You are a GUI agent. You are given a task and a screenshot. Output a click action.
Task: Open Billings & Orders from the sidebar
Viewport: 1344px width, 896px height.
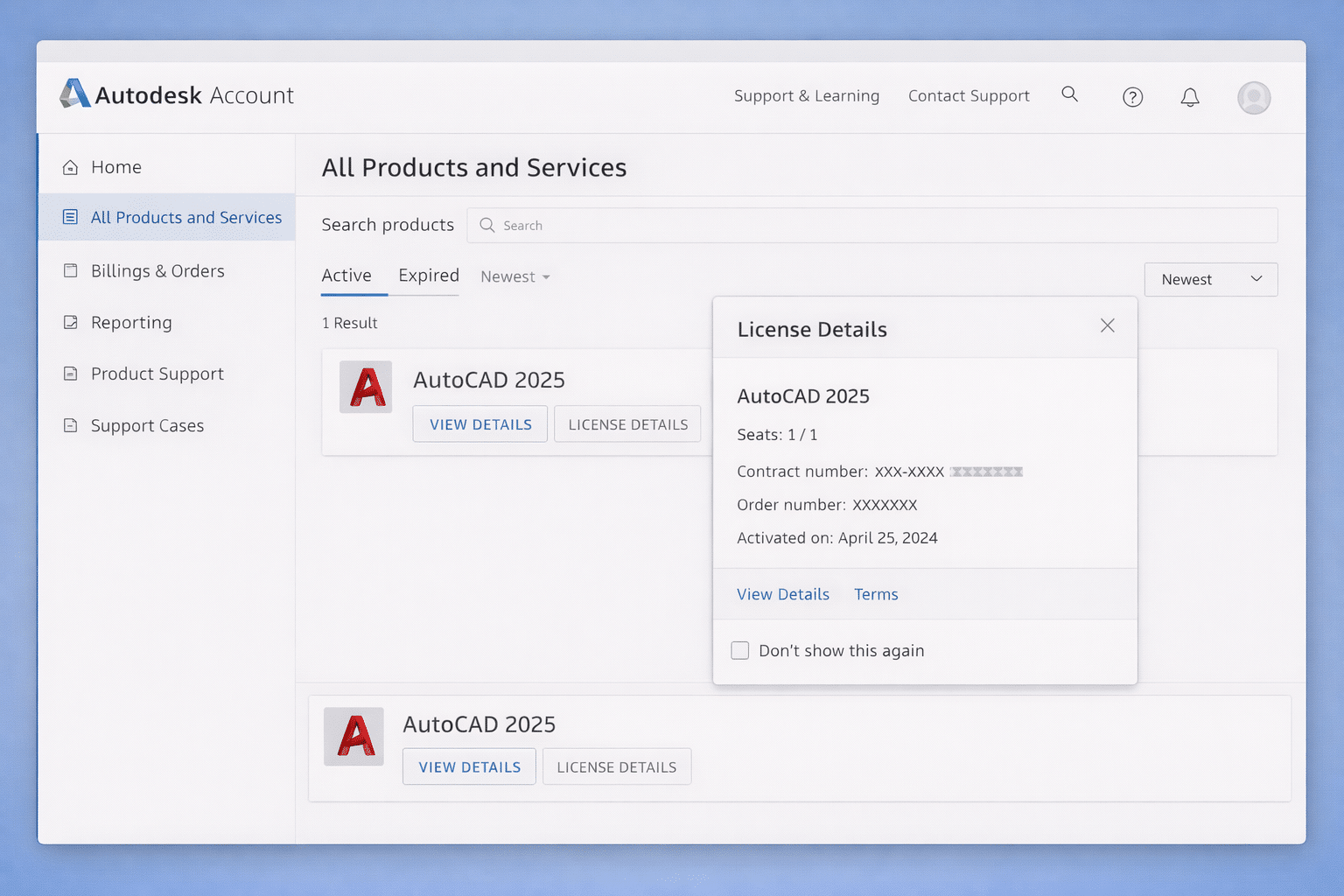[x=157, y=270]
